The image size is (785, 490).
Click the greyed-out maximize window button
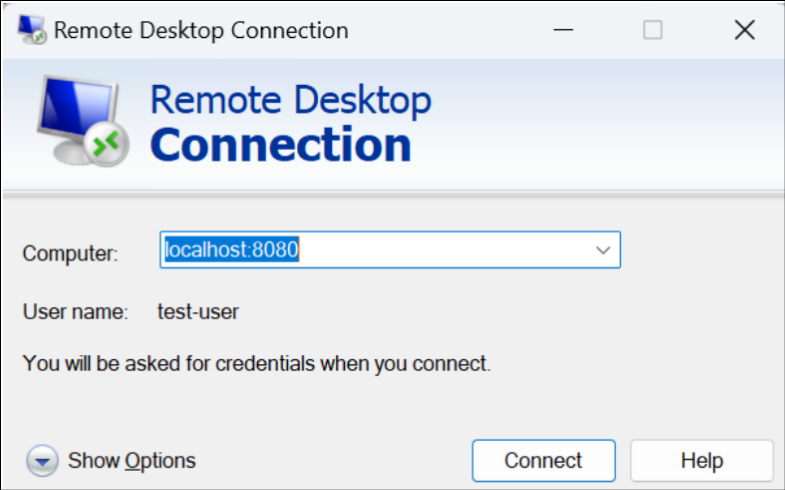653,30
